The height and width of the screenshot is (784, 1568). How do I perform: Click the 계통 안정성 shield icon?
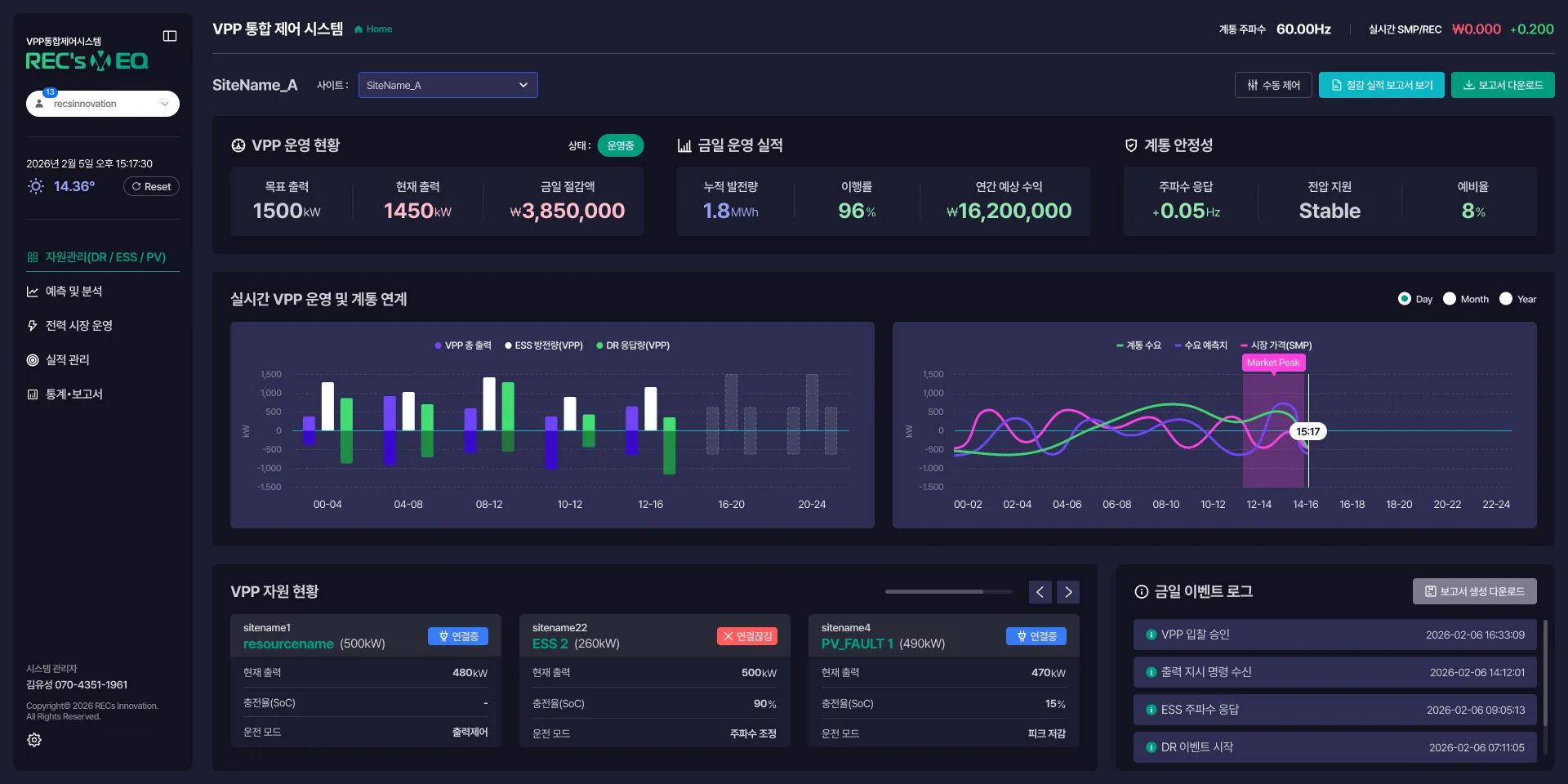click(1131, 145)
